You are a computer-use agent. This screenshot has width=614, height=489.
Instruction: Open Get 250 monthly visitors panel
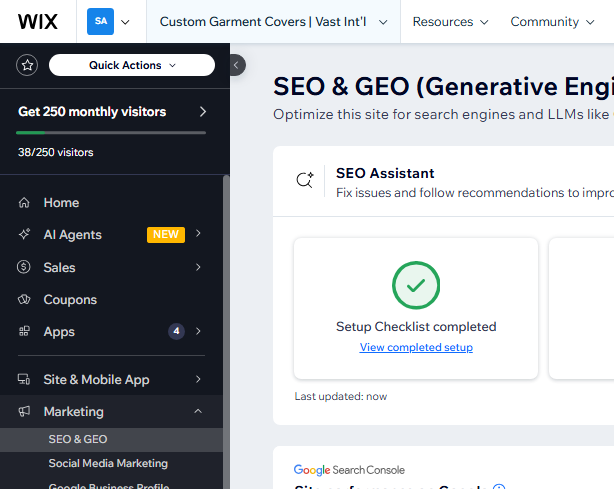[112, 112]
